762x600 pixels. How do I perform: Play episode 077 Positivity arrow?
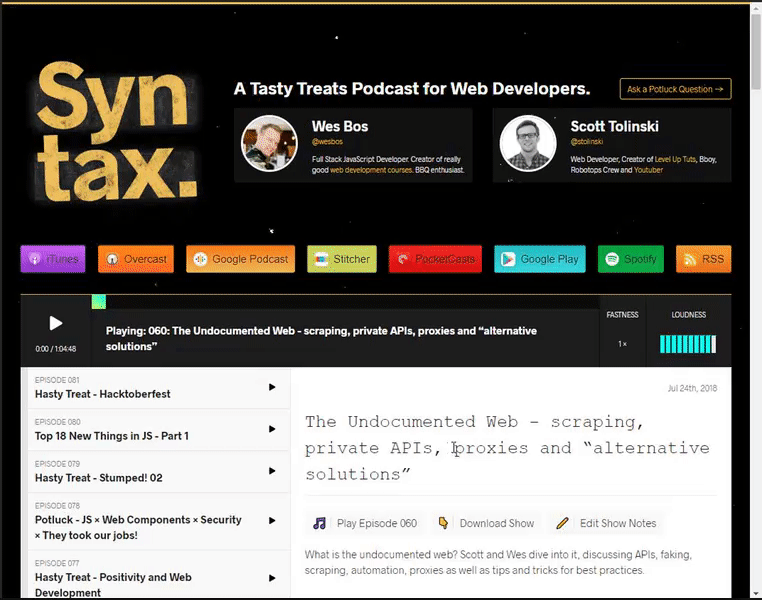pyautogui.click(x=272, y=578)
